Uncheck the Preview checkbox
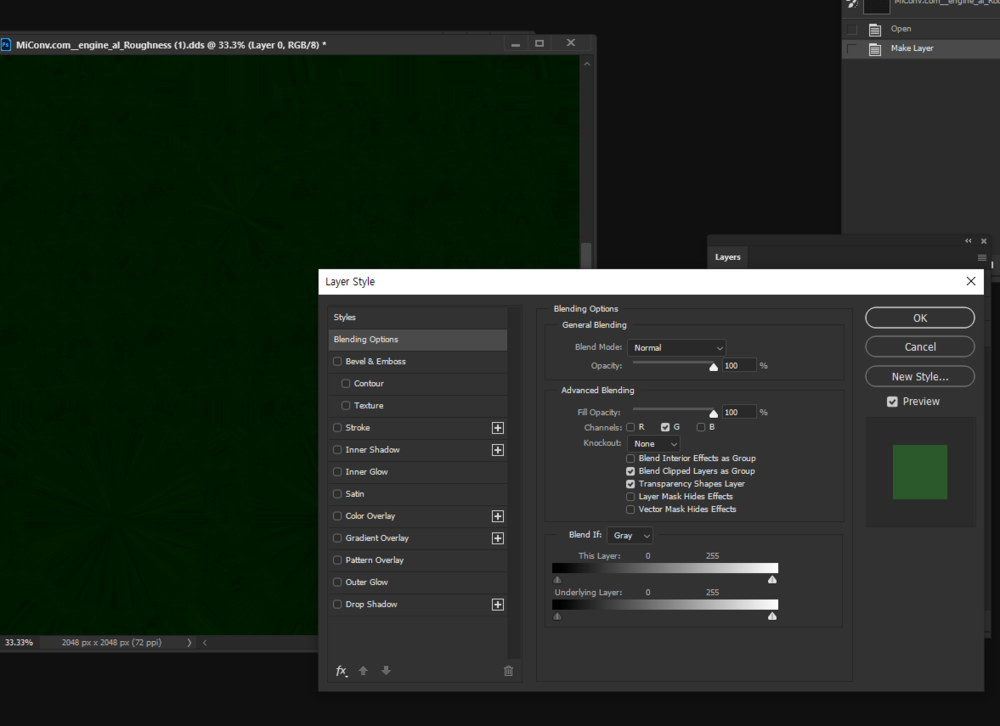Viewport: 1000px width, 726px height. [x=892, y=402]
